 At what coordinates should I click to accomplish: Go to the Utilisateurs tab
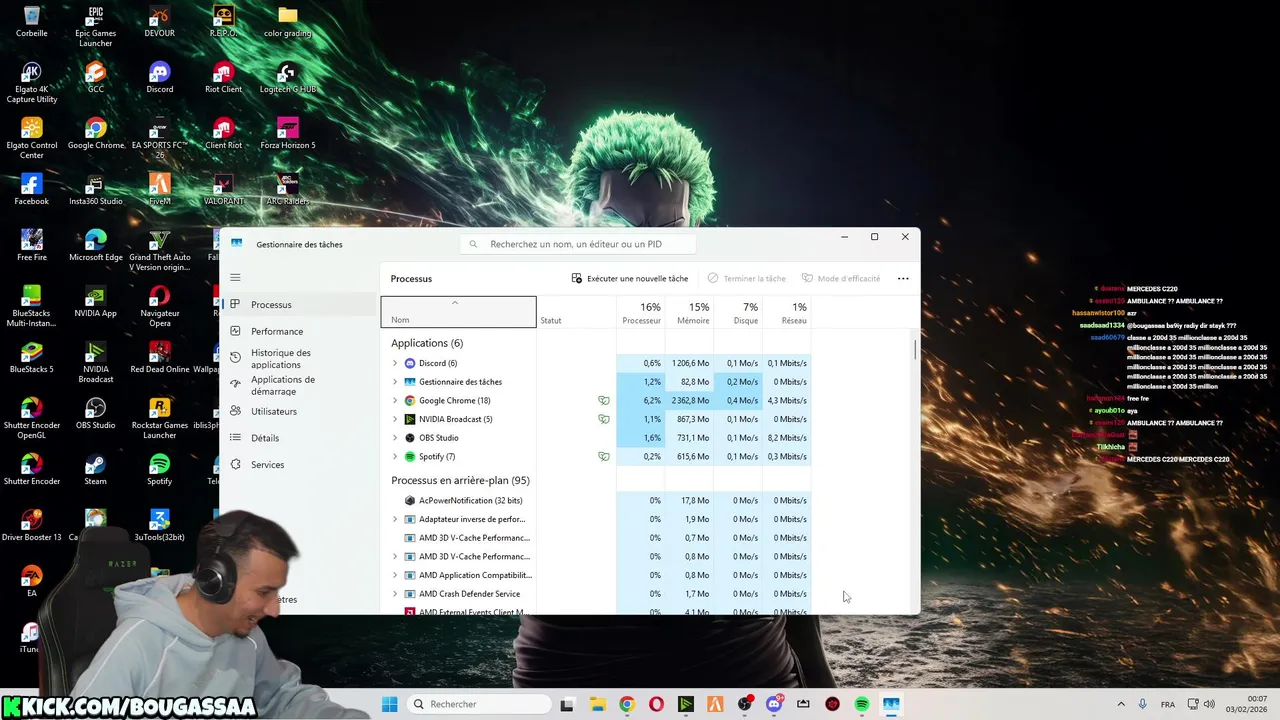coord(298,411)
